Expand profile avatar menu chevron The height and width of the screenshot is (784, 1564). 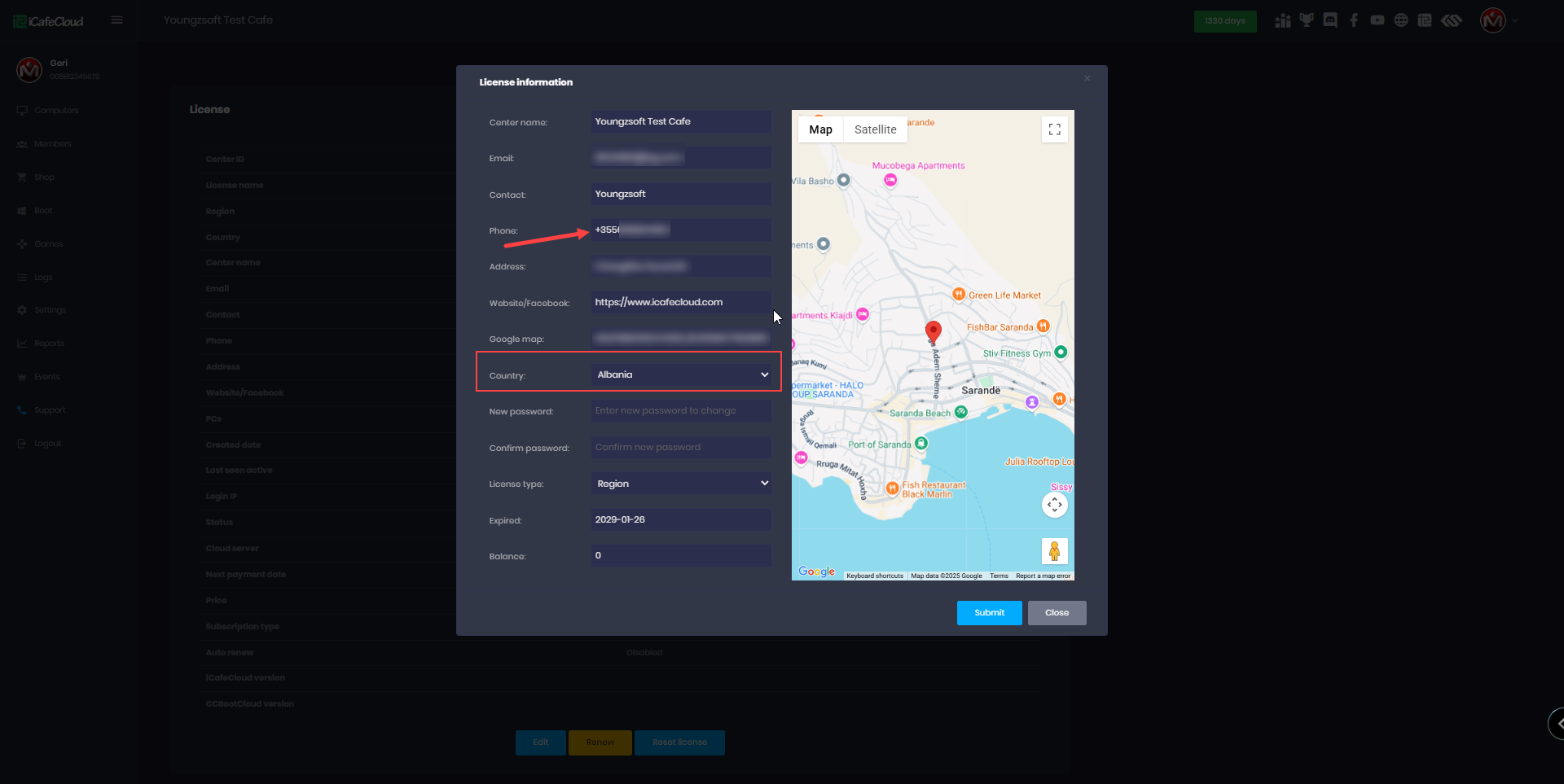[1515, 20]
